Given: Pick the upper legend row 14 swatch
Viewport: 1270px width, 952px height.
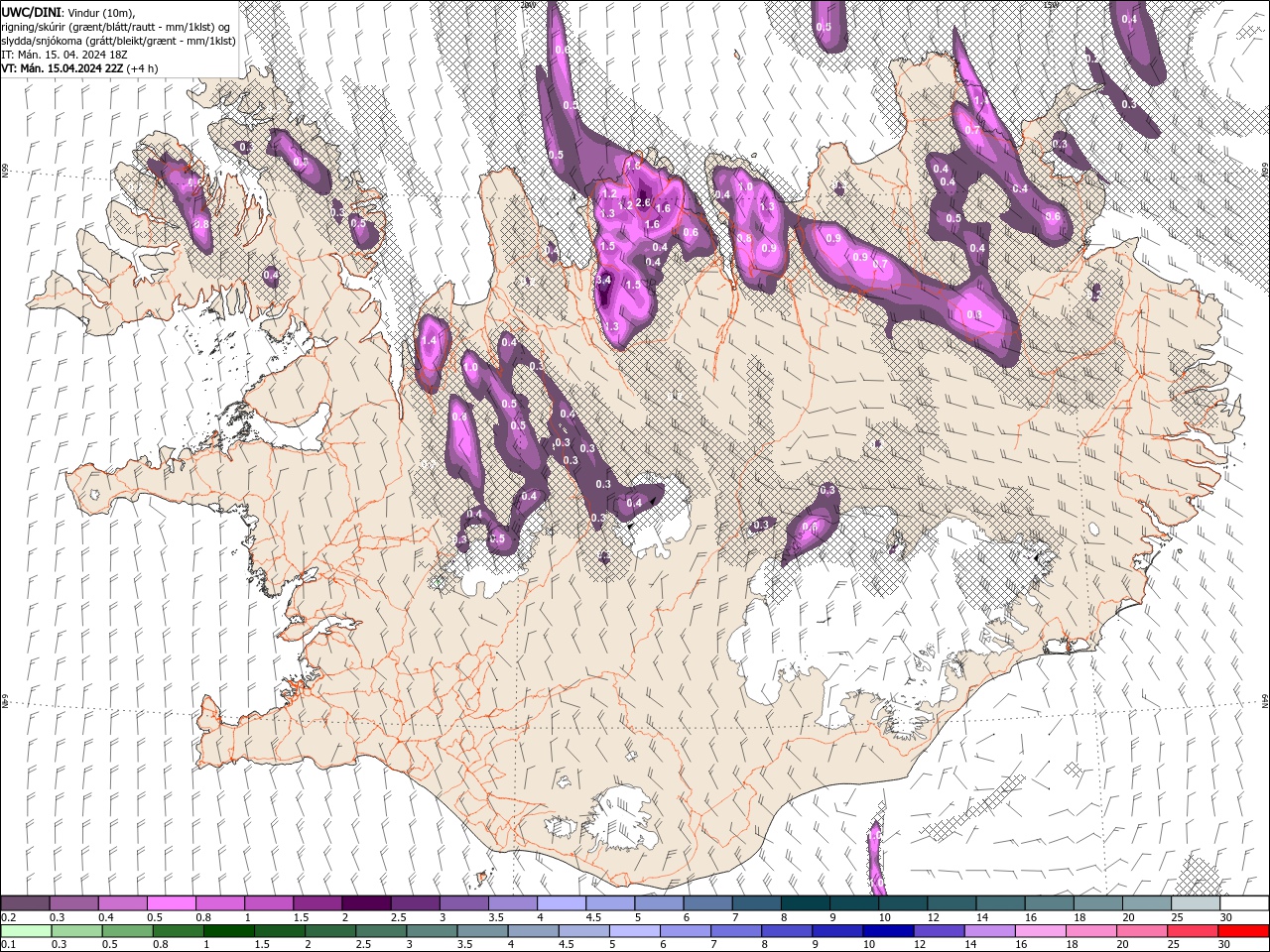Looking at the screenshot, I should click(1000, 903).
